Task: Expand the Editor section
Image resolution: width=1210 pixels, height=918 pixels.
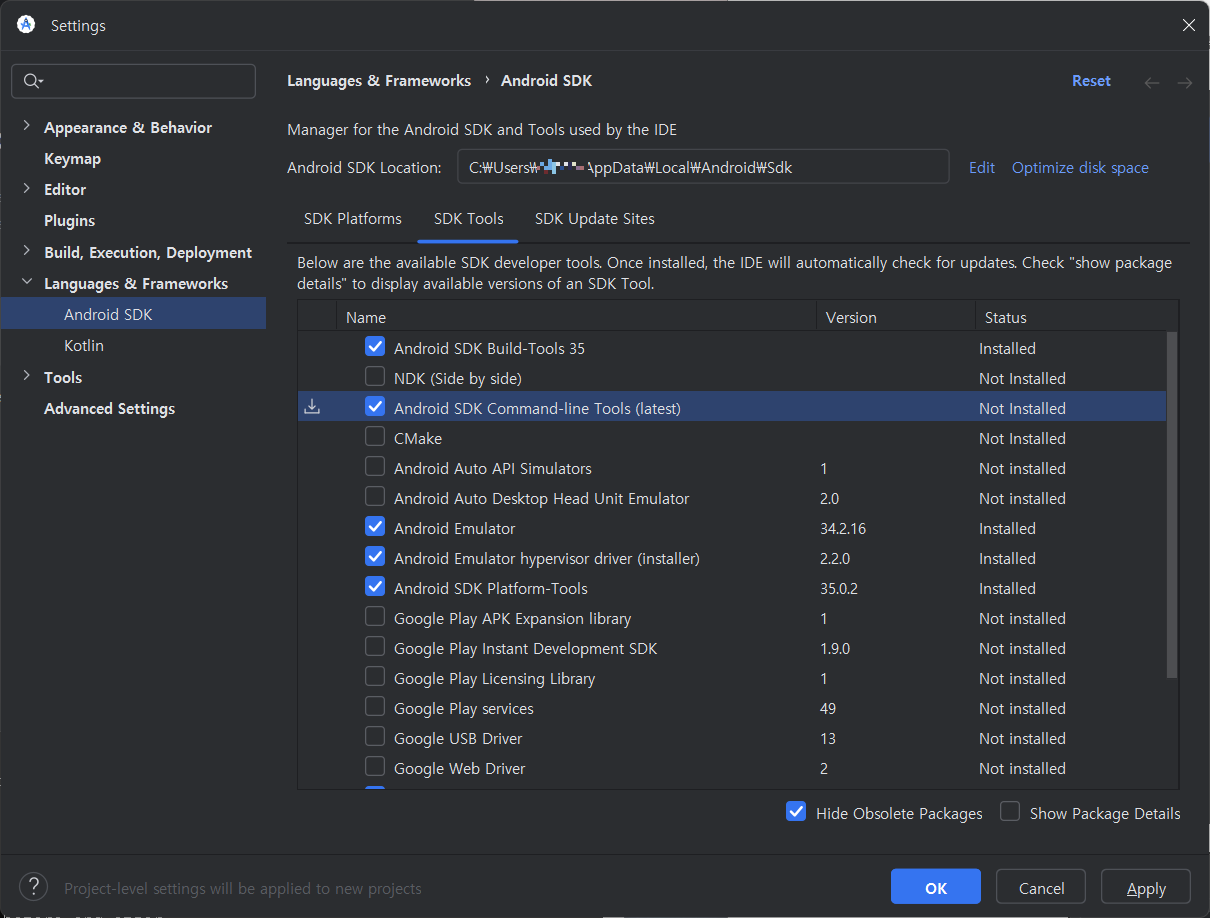Action: tap(26, 189)
